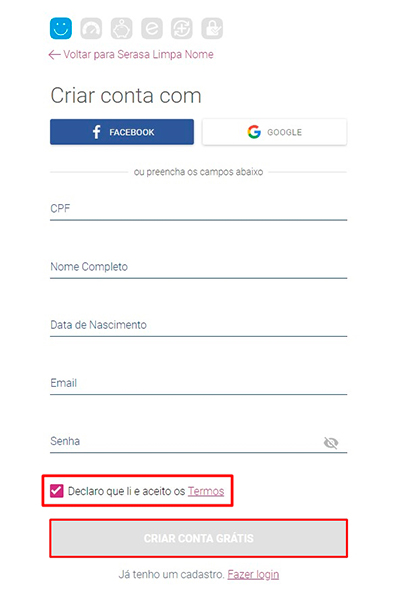The width and height of the screenshot is (400, 591).
Task: Follow the Fazer login link
Action: pos(253,574)
